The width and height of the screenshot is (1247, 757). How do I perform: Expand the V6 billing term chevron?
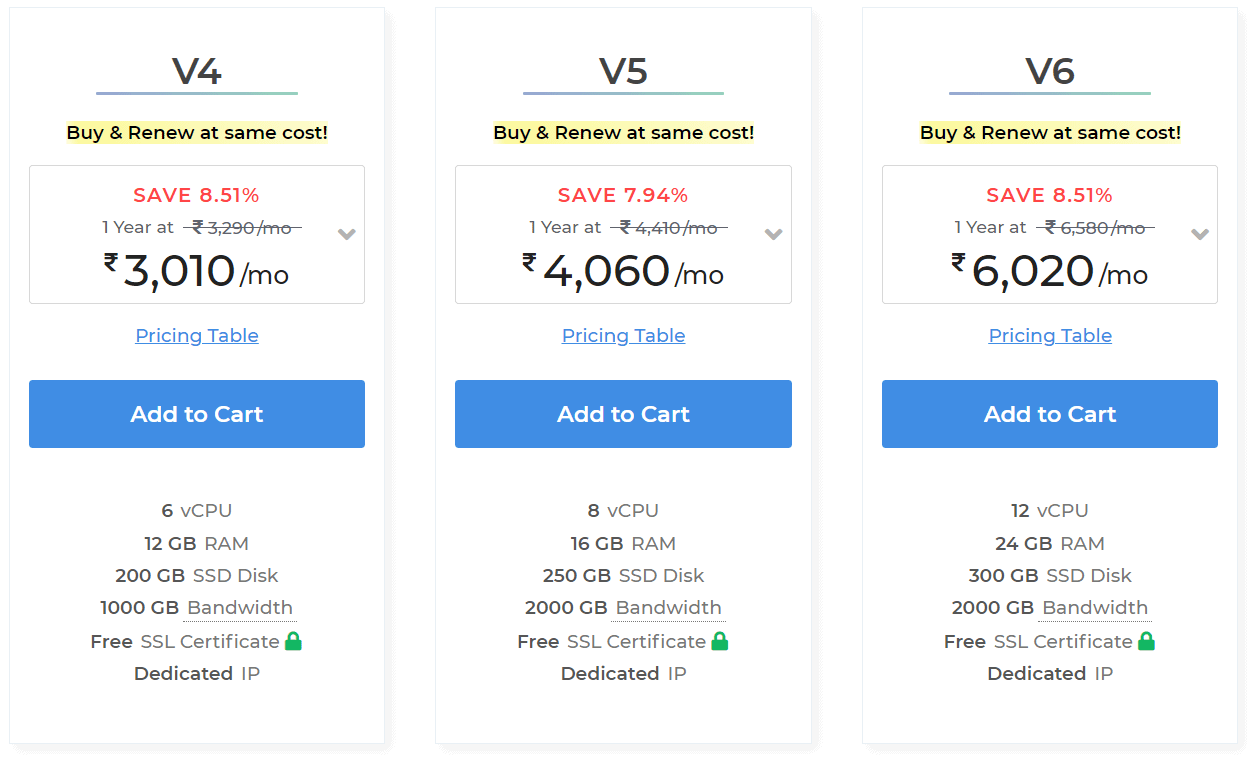tap(1200, 235)
